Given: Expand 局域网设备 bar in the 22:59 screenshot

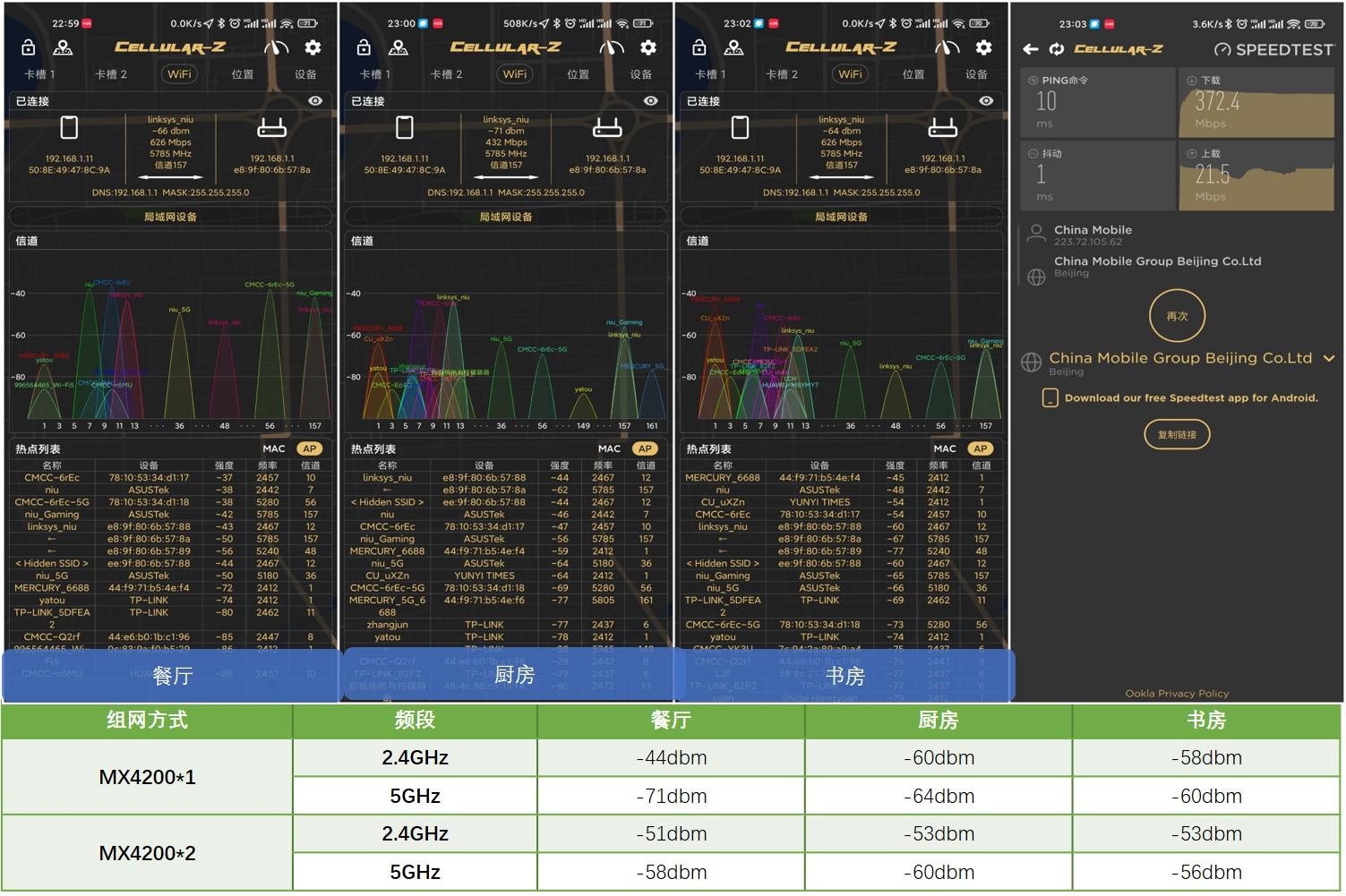Looking at the screenshot, I should (170, 217).
